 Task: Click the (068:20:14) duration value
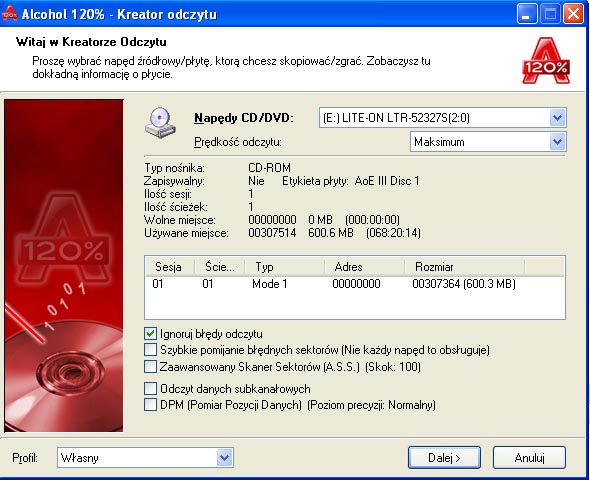click(393, 233)
